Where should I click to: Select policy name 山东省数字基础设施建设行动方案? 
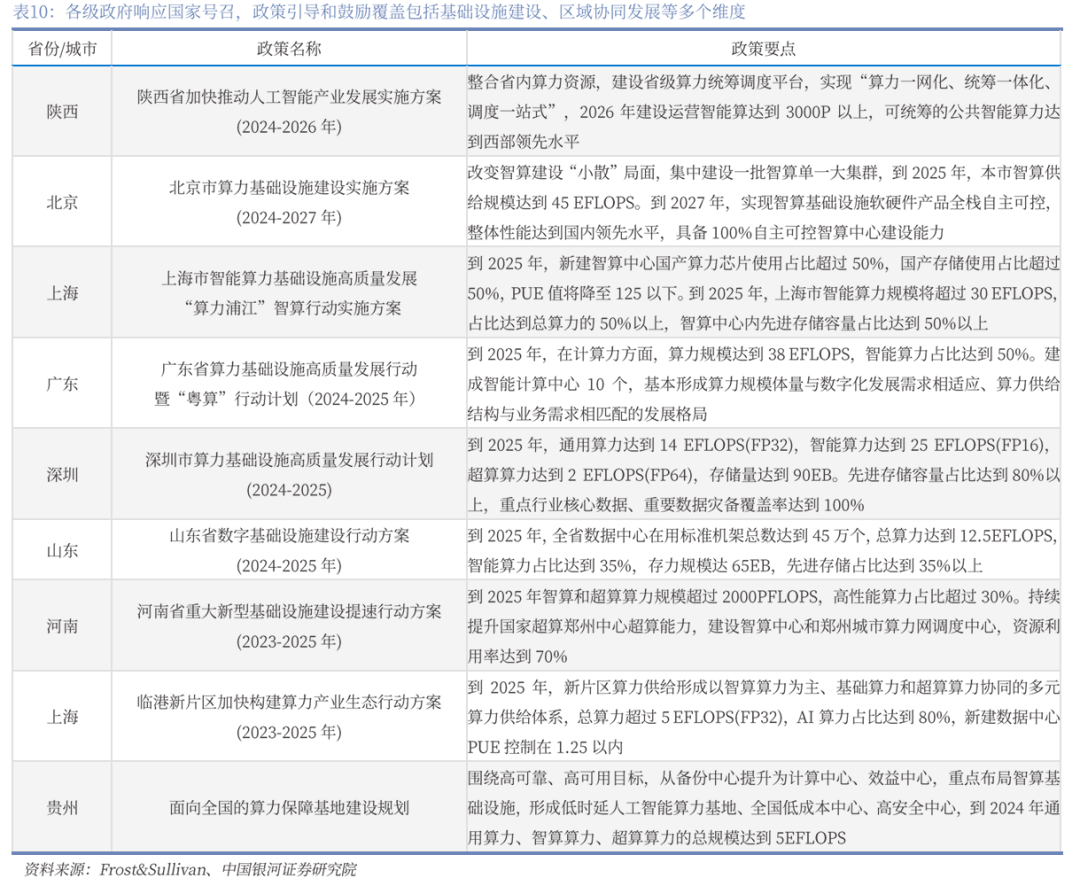(289, 535)
